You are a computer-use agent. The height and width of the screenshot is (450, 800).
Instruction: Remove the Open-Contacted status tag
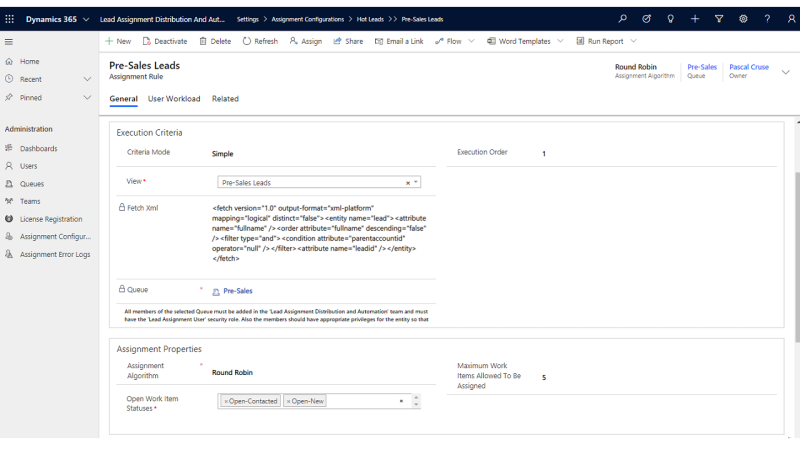click(x=227, y=401)
